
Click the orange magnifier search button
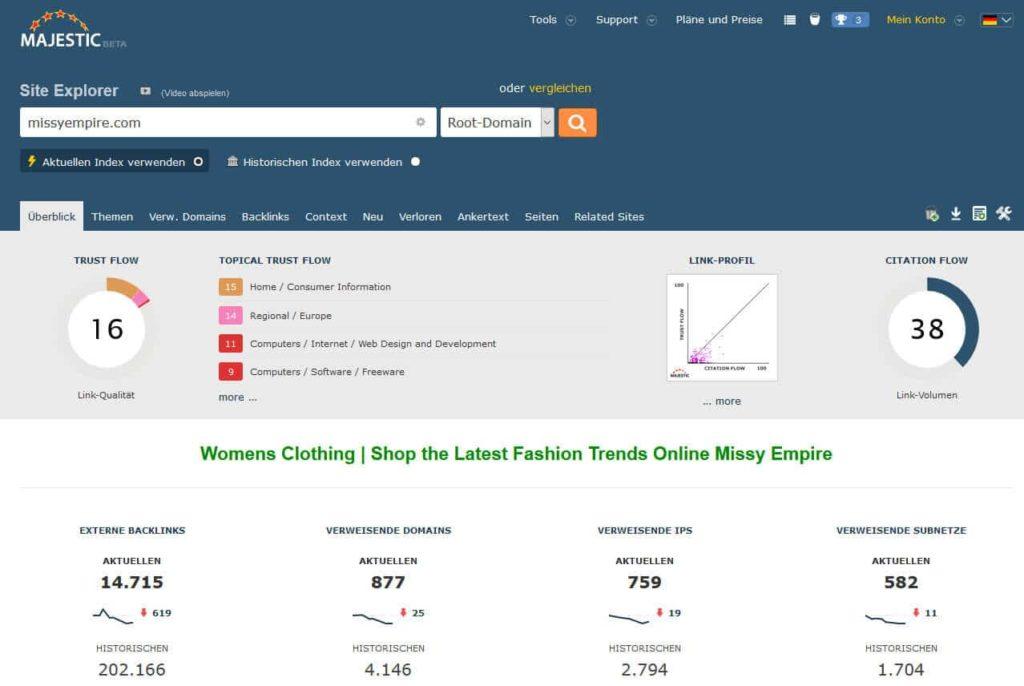click(x=577, y=122)
